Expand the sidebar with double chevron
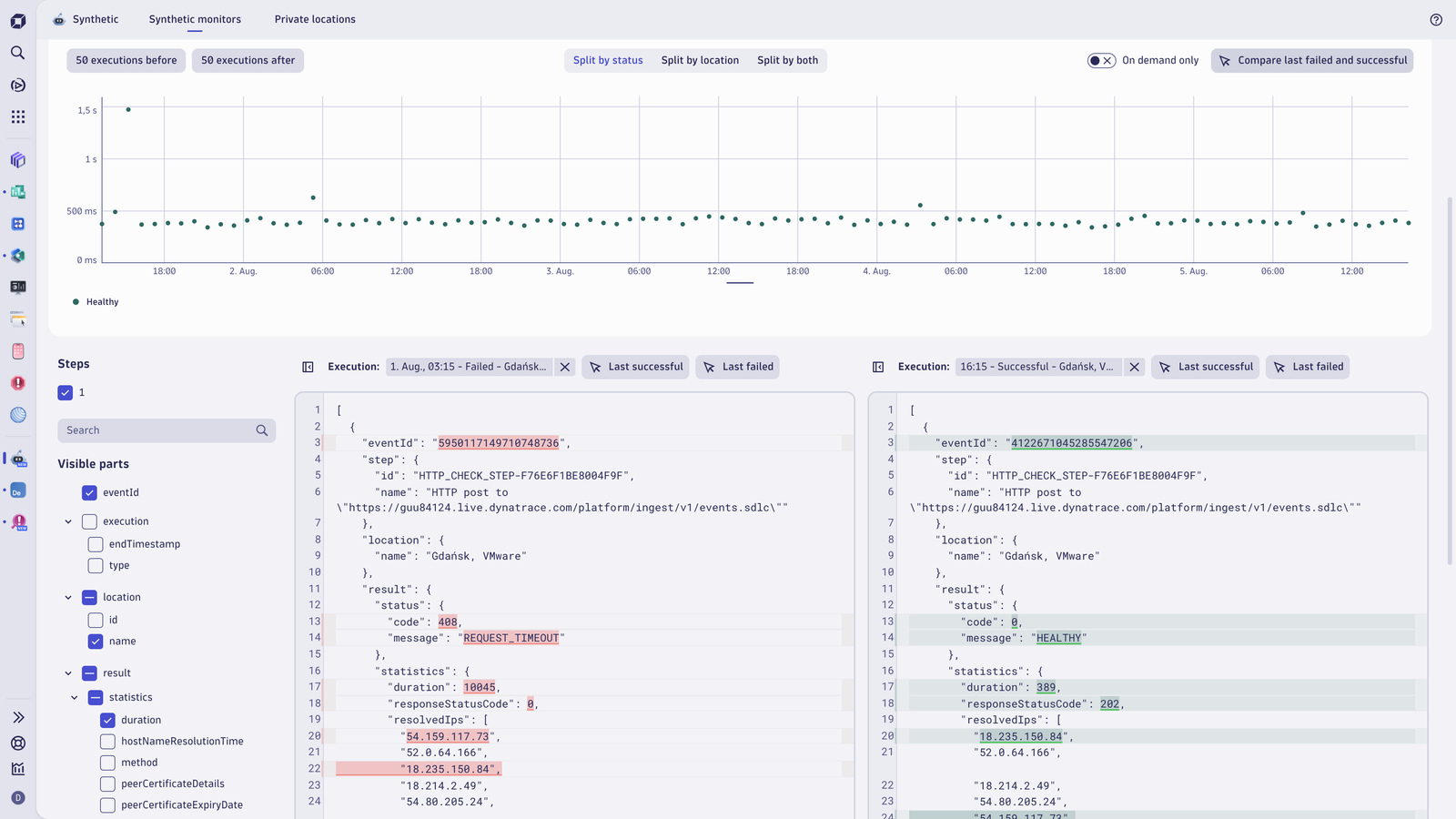 (x=17, y=718)
